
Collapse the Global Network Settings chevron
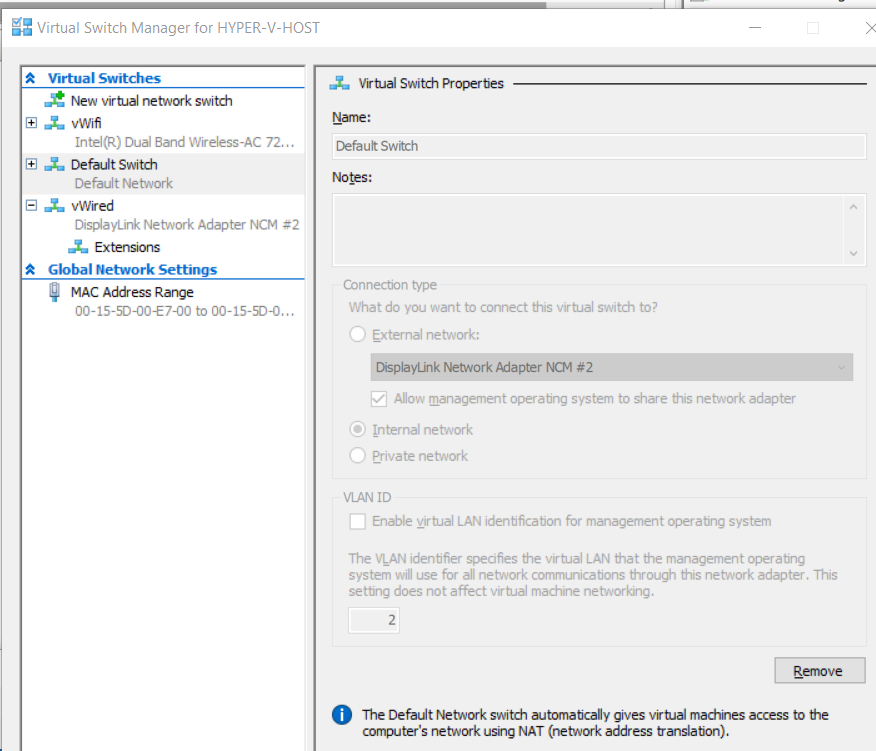click(x=31, y=269)
